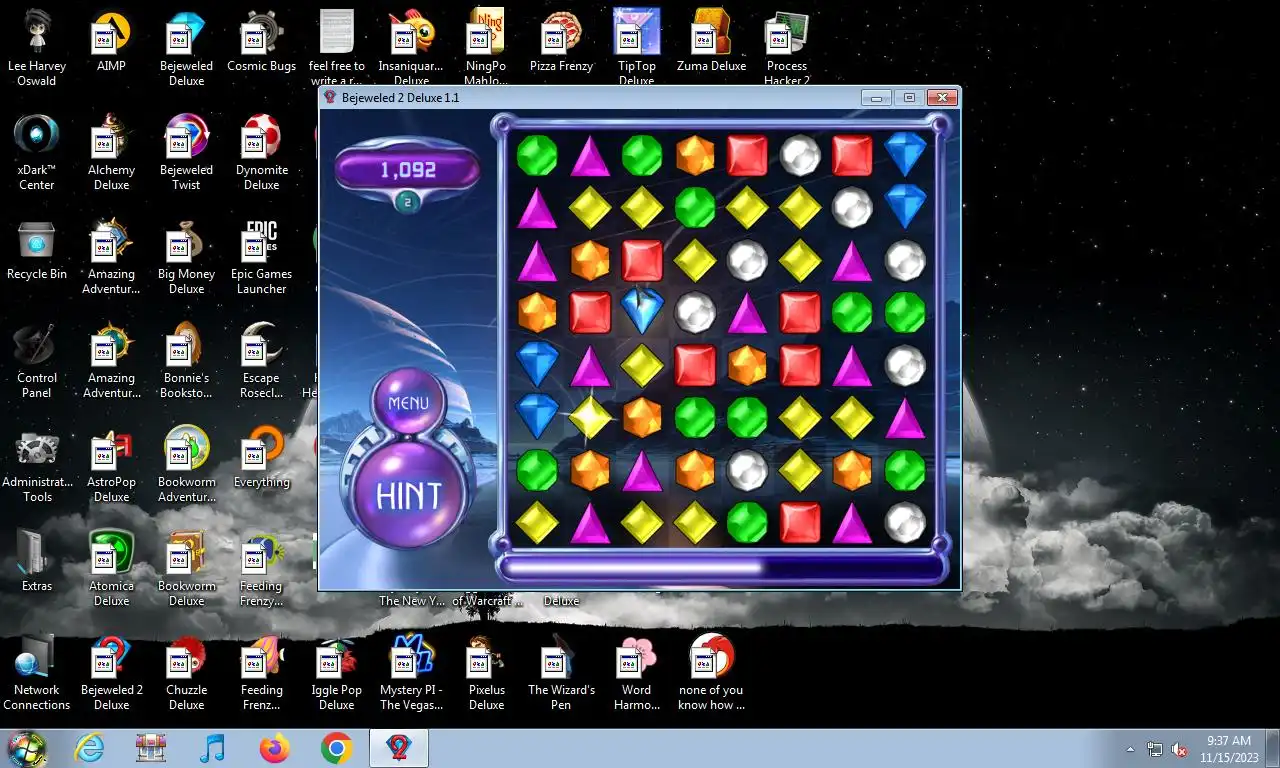
Task: Open the Extras desktop icon
Action: click(37, 562)
